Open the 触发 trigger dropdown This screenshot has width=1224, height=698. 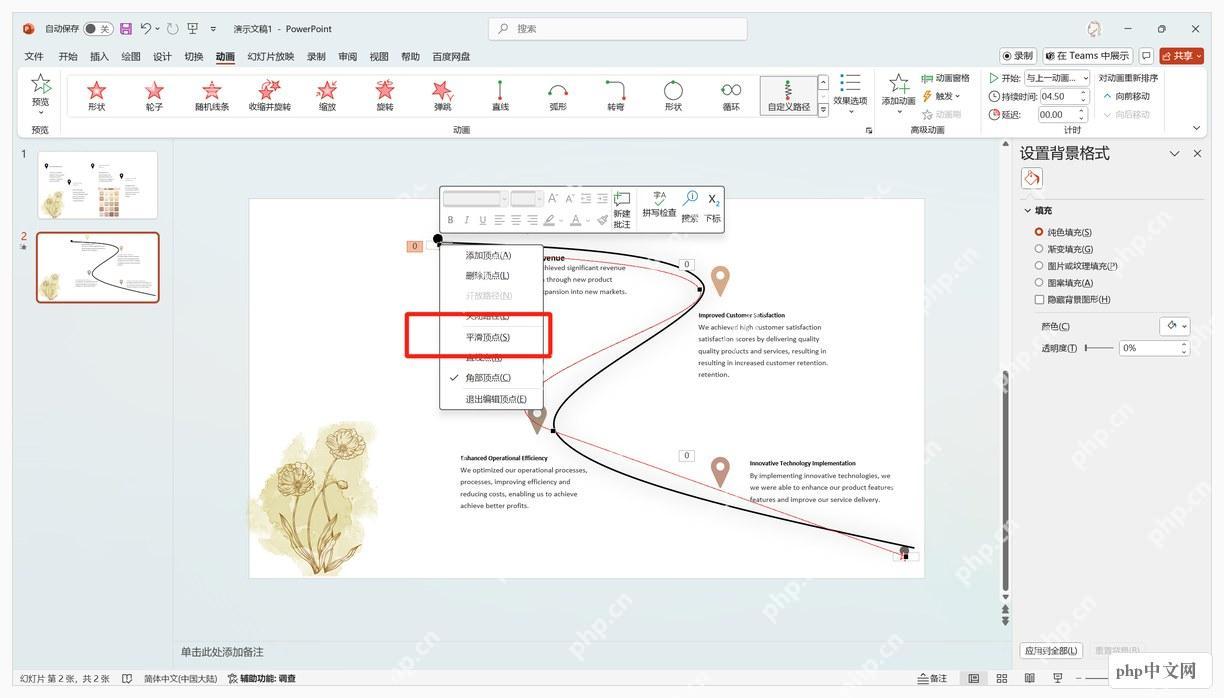point(942,96)
